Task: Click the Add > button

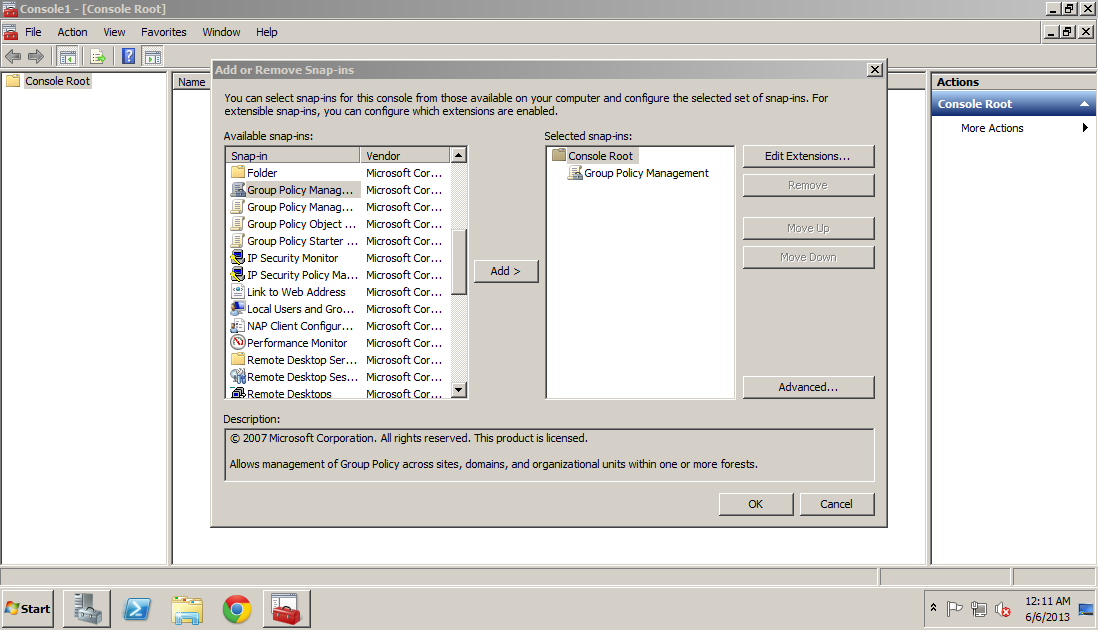Action: click(x=506, y=271)
